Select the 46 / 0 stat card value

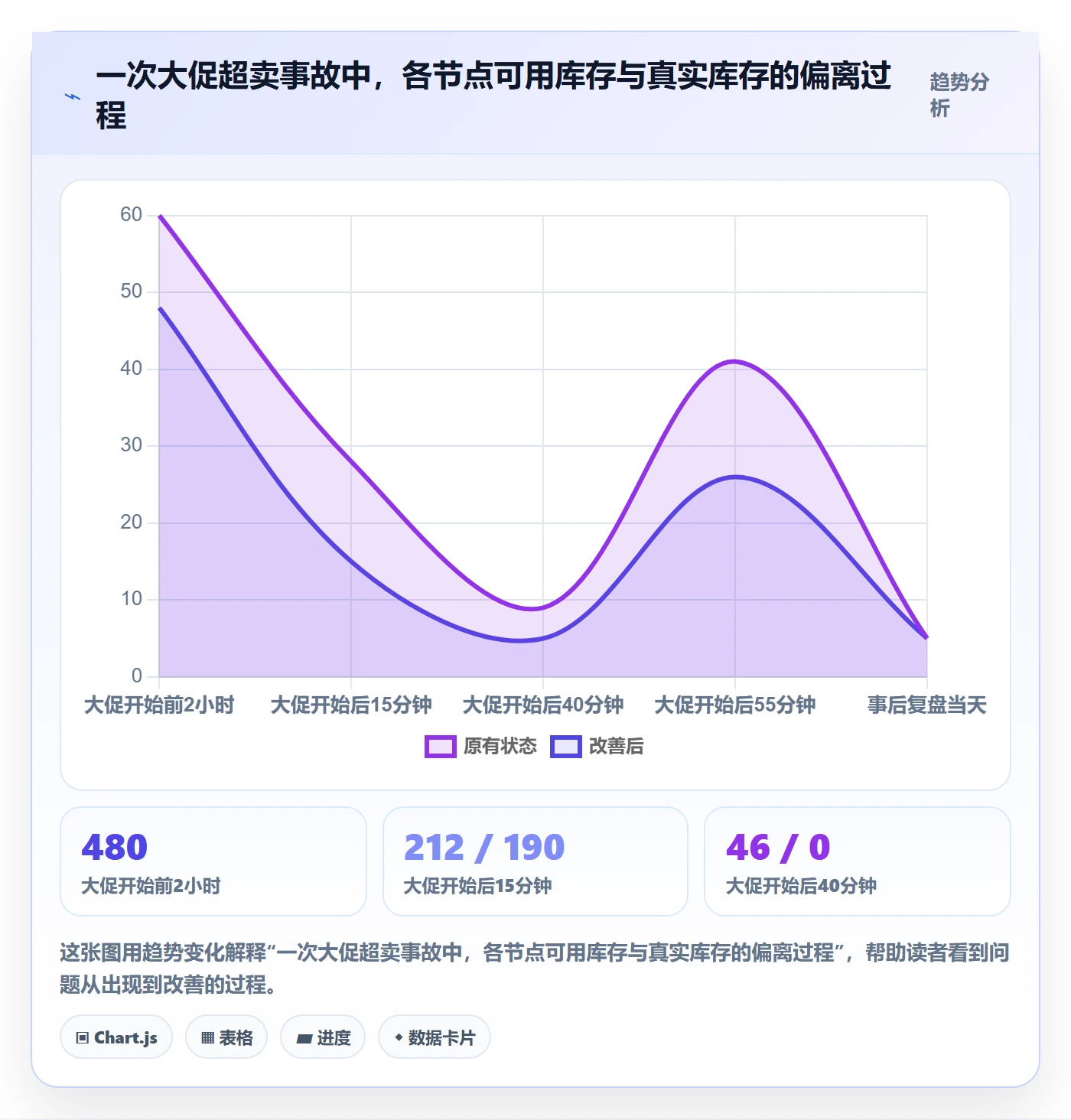[778, 848]
